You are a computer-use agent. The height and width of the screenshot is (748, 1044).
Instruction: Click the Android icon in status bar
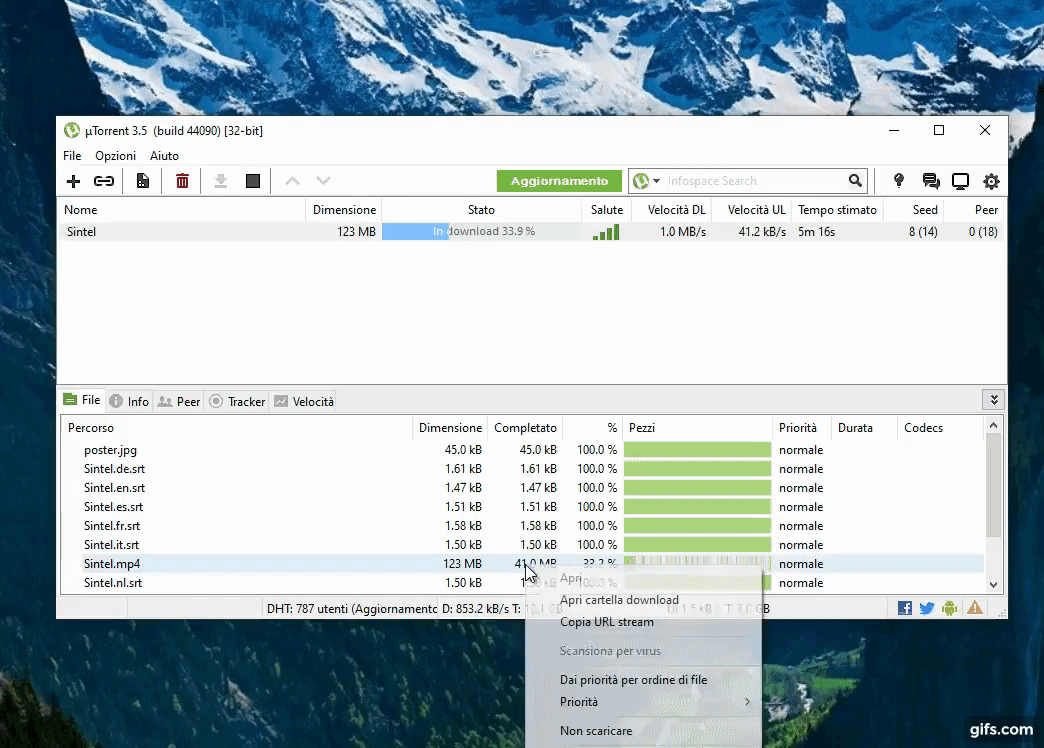tap(950, 607)
